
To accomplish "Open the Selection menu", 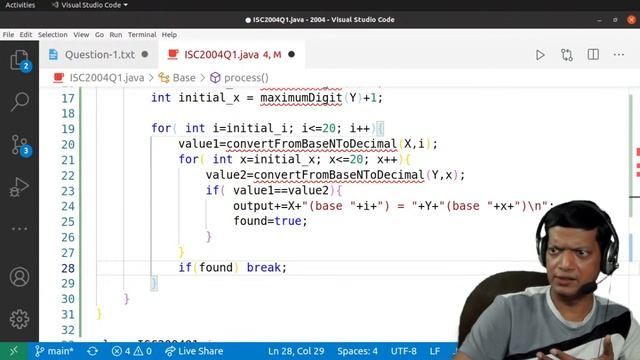I will [53, 35].
